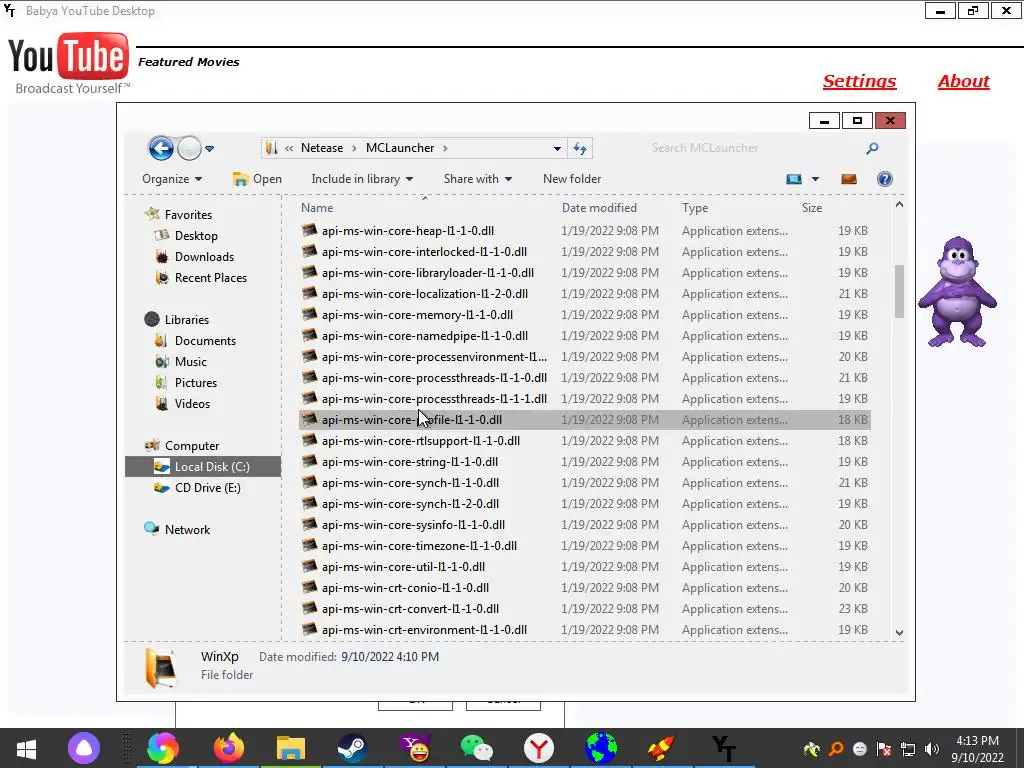Open Yandex browser taskbar icon
Viewport: 1024px width, 768px height.
pyautogui.click(x=539, y=748)
